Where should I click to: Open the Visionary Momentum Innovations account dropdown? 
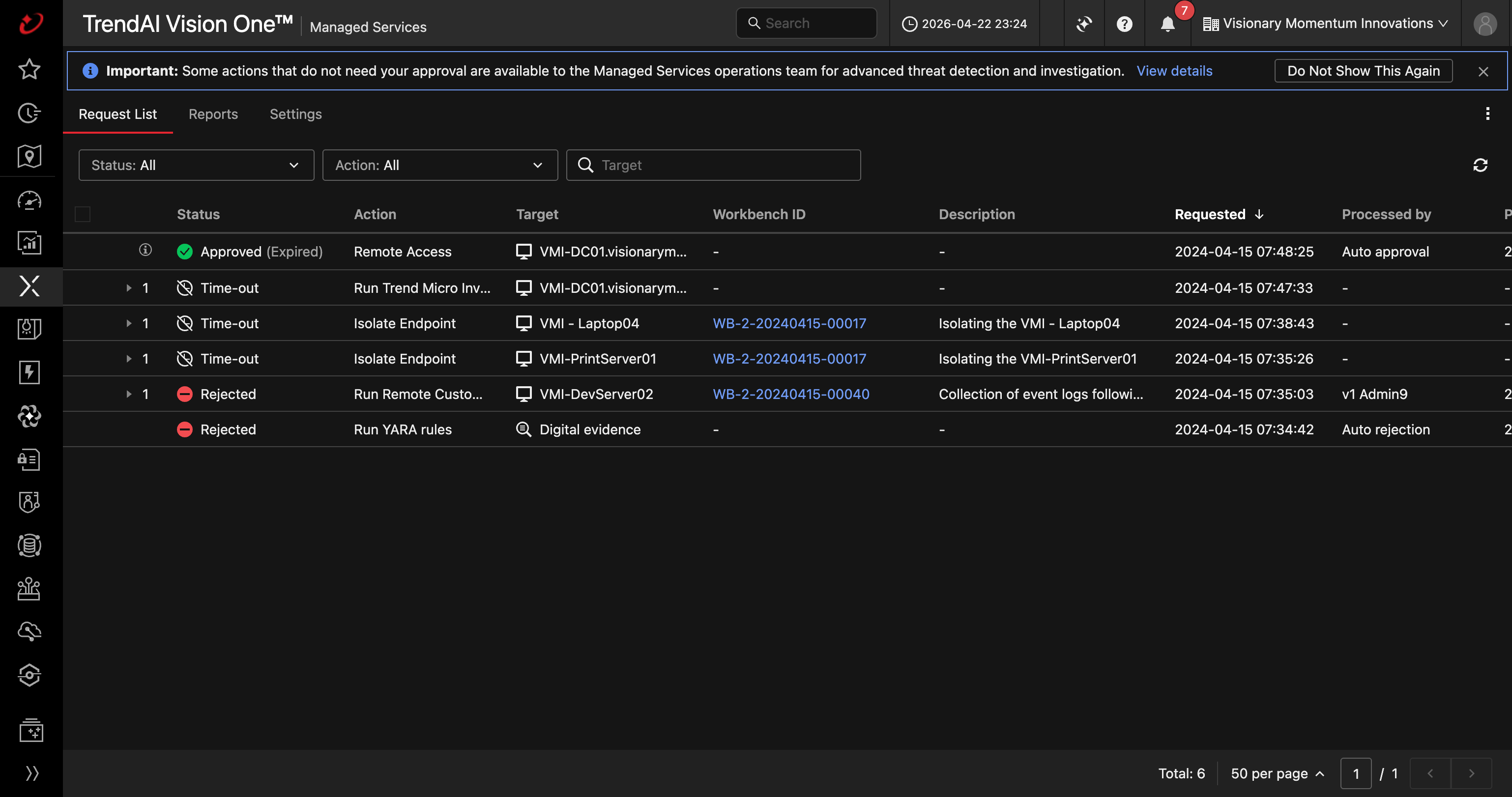tap(1325, 24)
